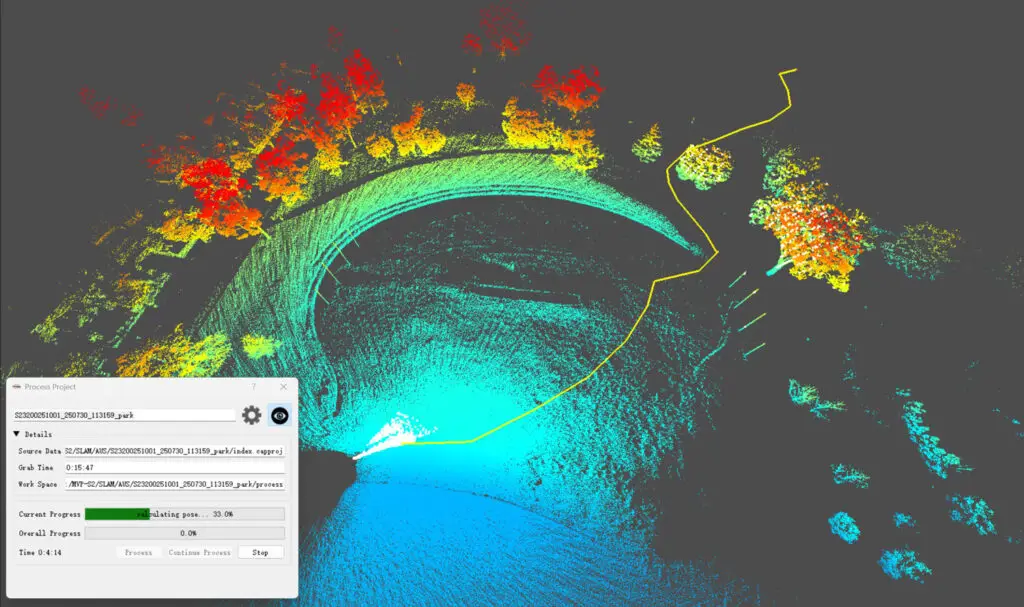Click the elapsed Time readout label

pos(40,552)
